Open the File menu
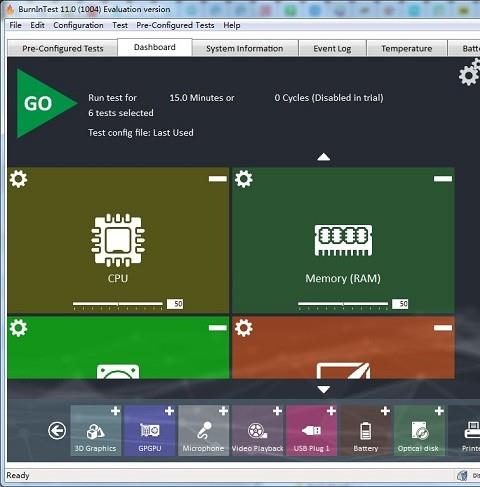 [x=15, y=25]
